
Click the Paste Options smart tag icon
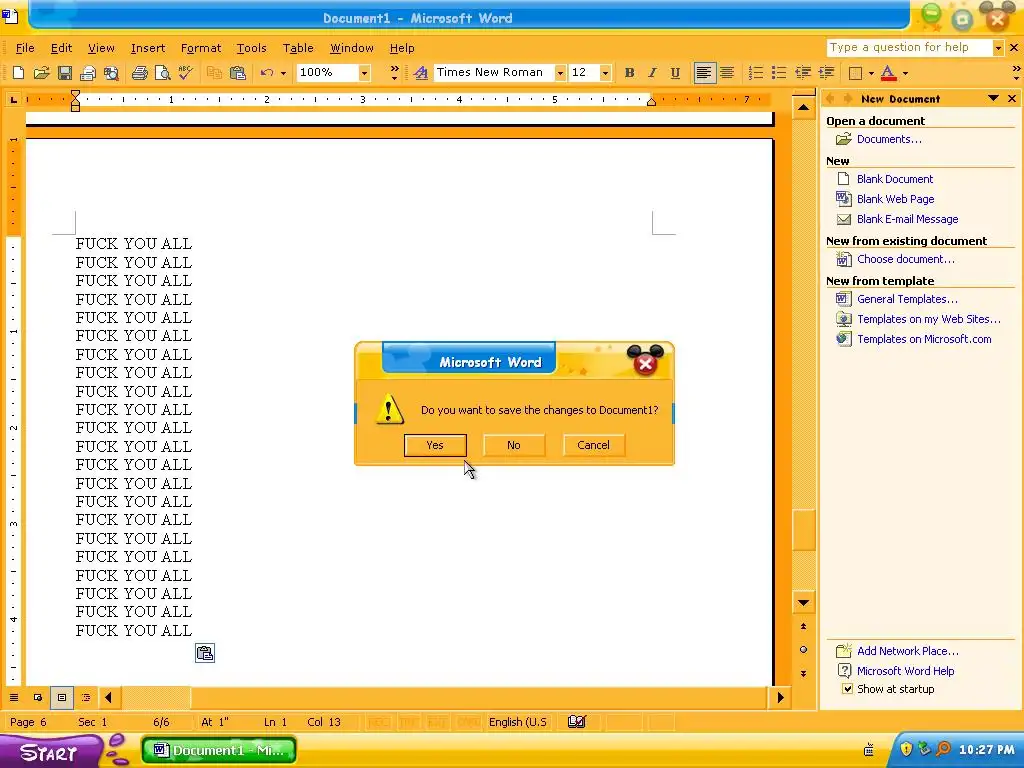[x=205, y=653]
